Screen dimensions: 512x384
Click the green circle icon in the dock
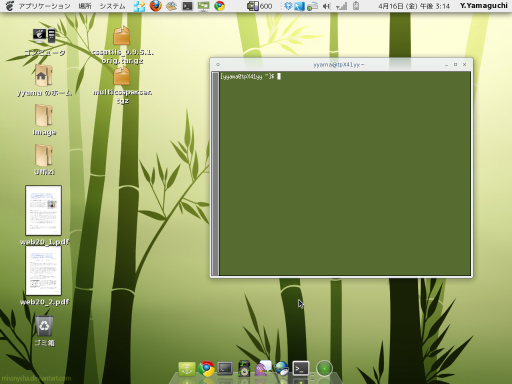(324, 369)
